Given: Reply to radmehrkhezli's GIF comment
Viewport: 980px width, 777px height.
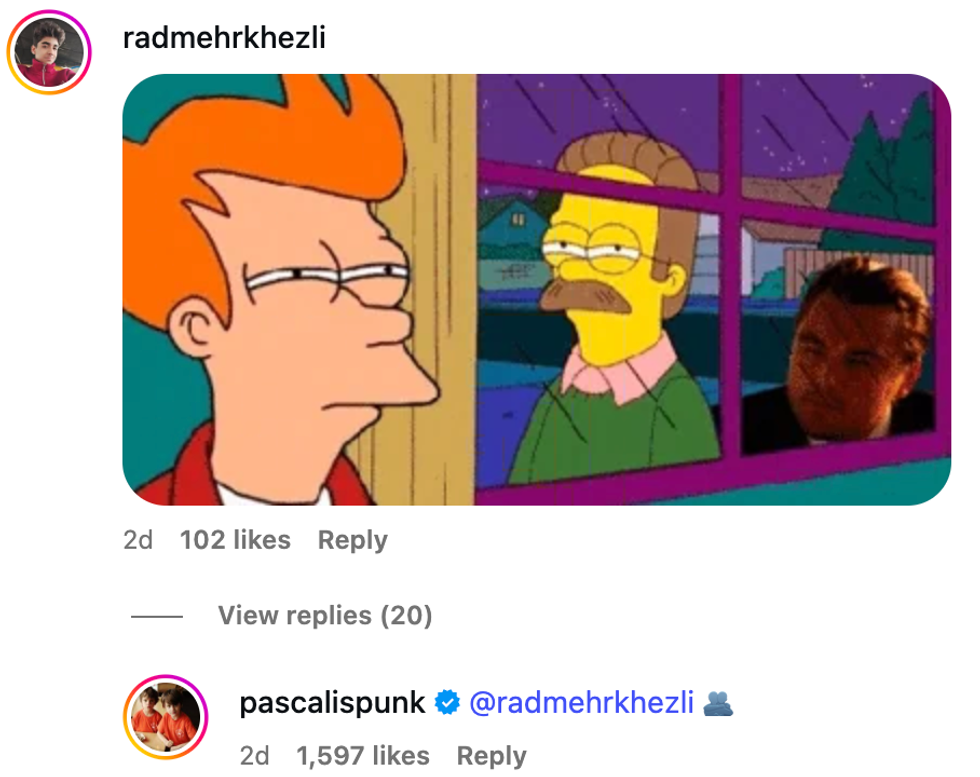Looking at the screenshot, I should point(352,541).
